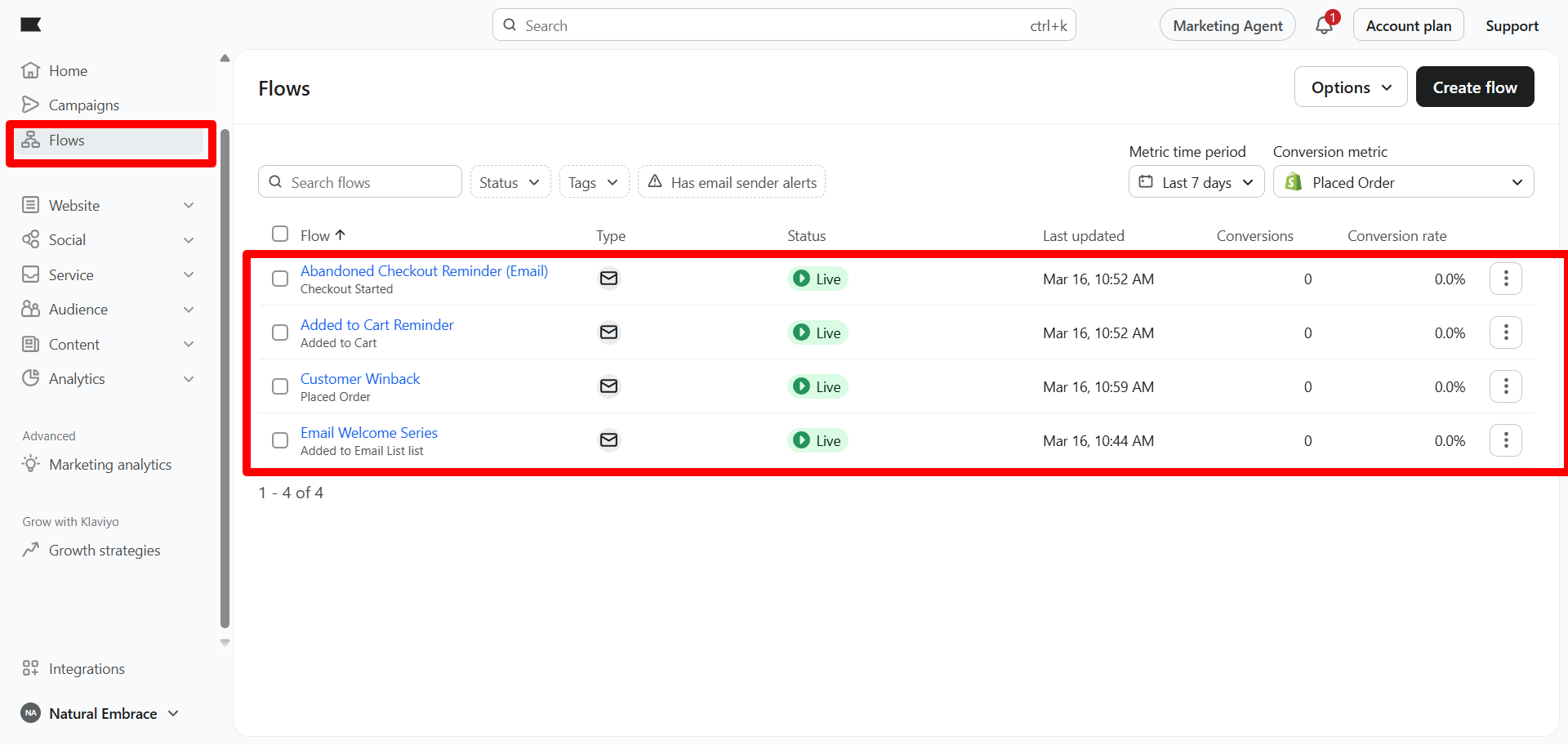
Task: Click the sidebar vertical scrollbar
Action: (x=225, y=376)
